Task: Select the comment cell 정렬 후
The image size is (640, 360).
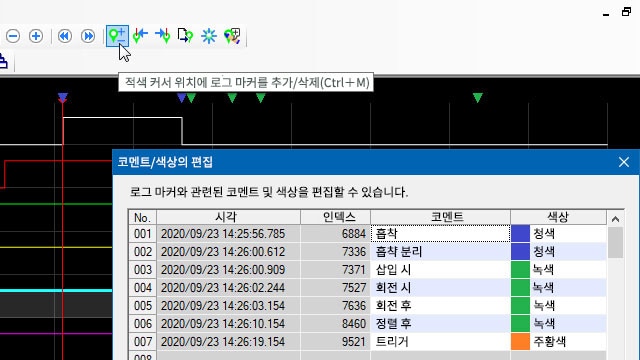Action: [x=440, y=323]
